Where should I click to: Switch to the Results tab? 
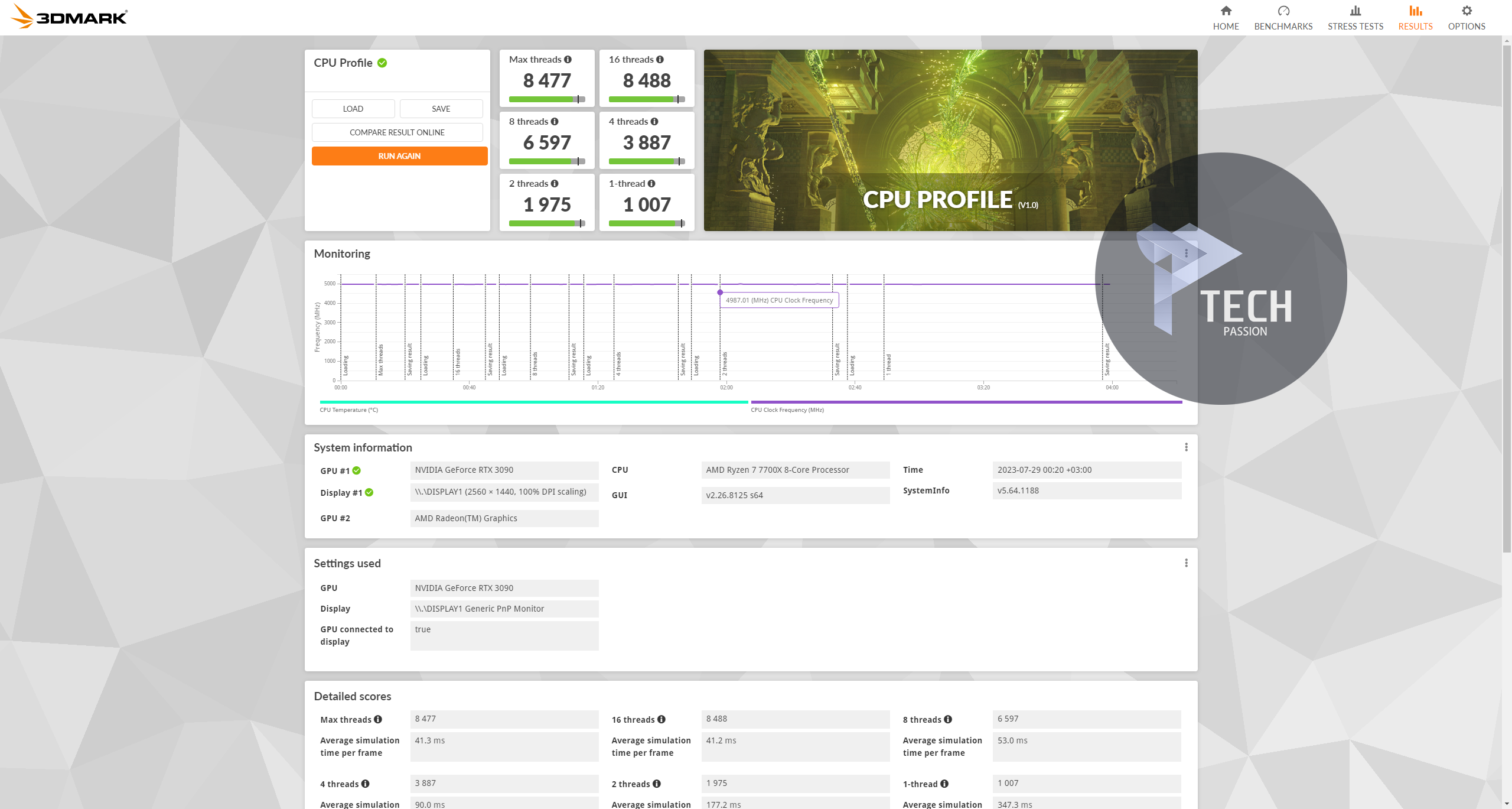(1415, 18)
